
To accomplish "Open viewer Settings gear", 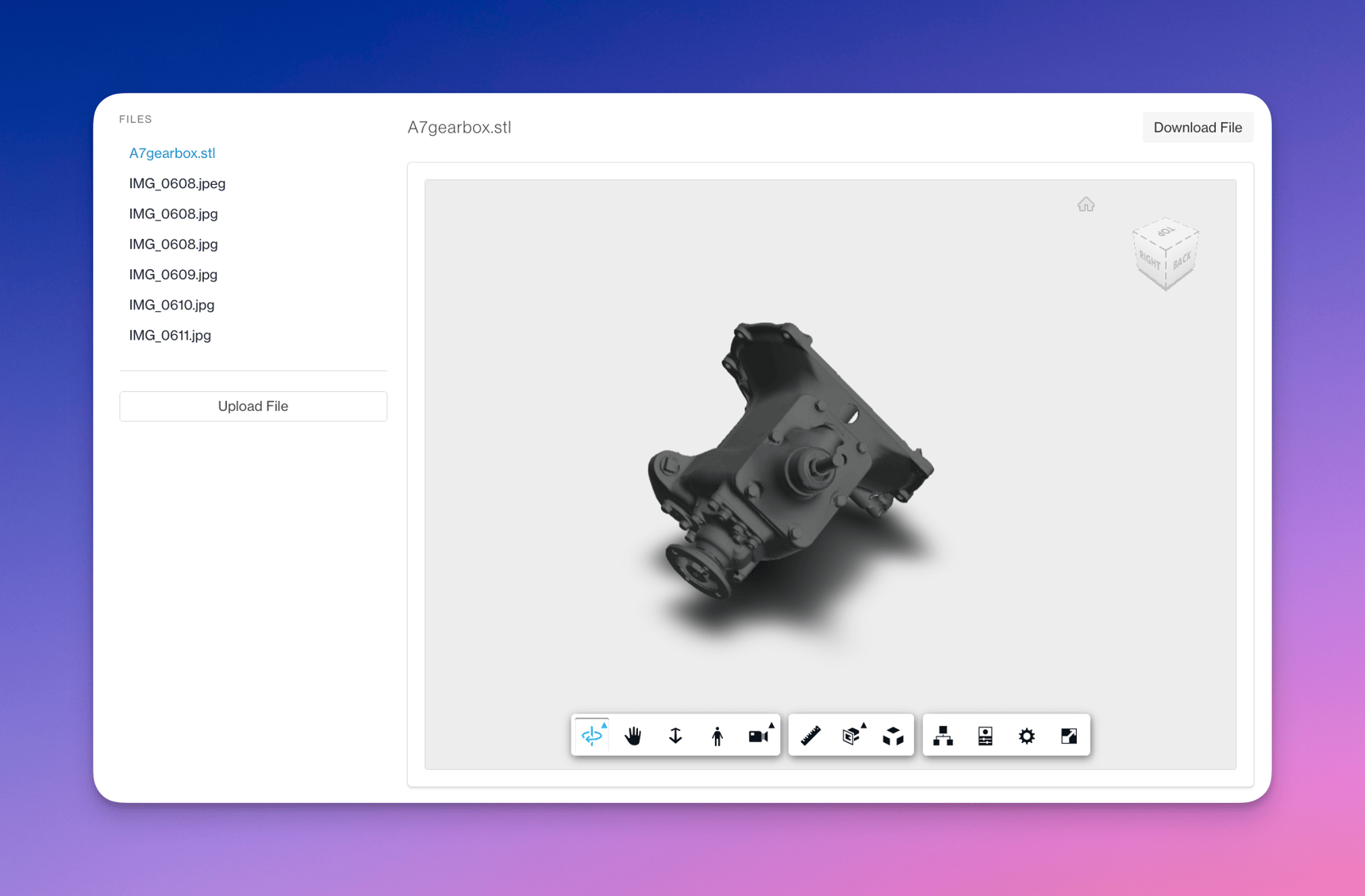I will (x=1027, y=736).
